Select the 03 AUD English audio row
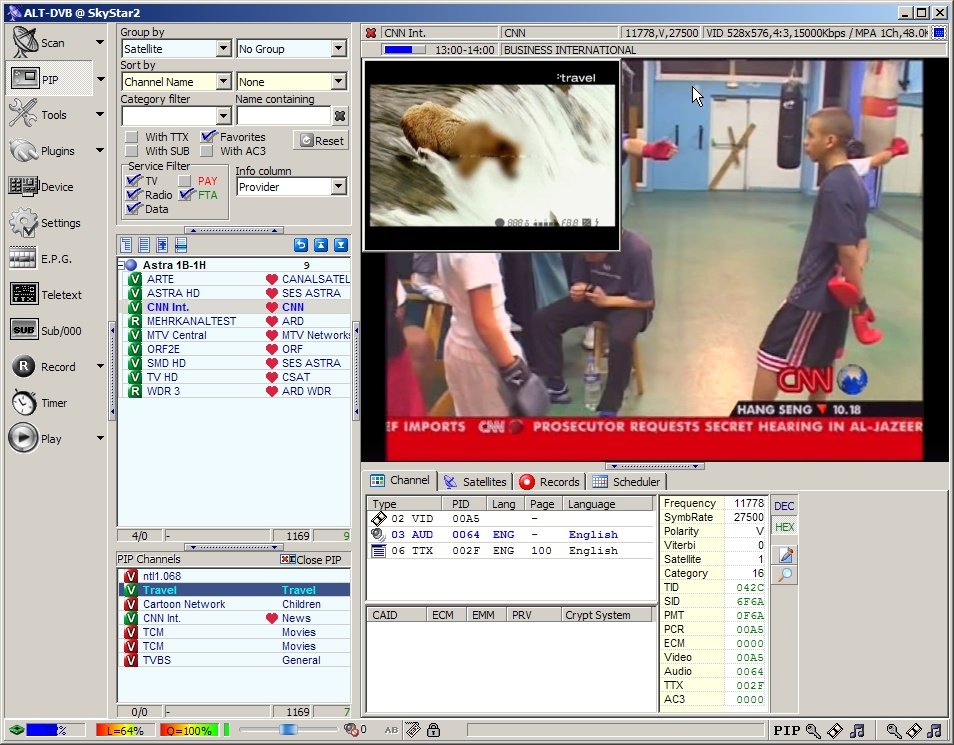954x745 pixels. pos(511,534)
